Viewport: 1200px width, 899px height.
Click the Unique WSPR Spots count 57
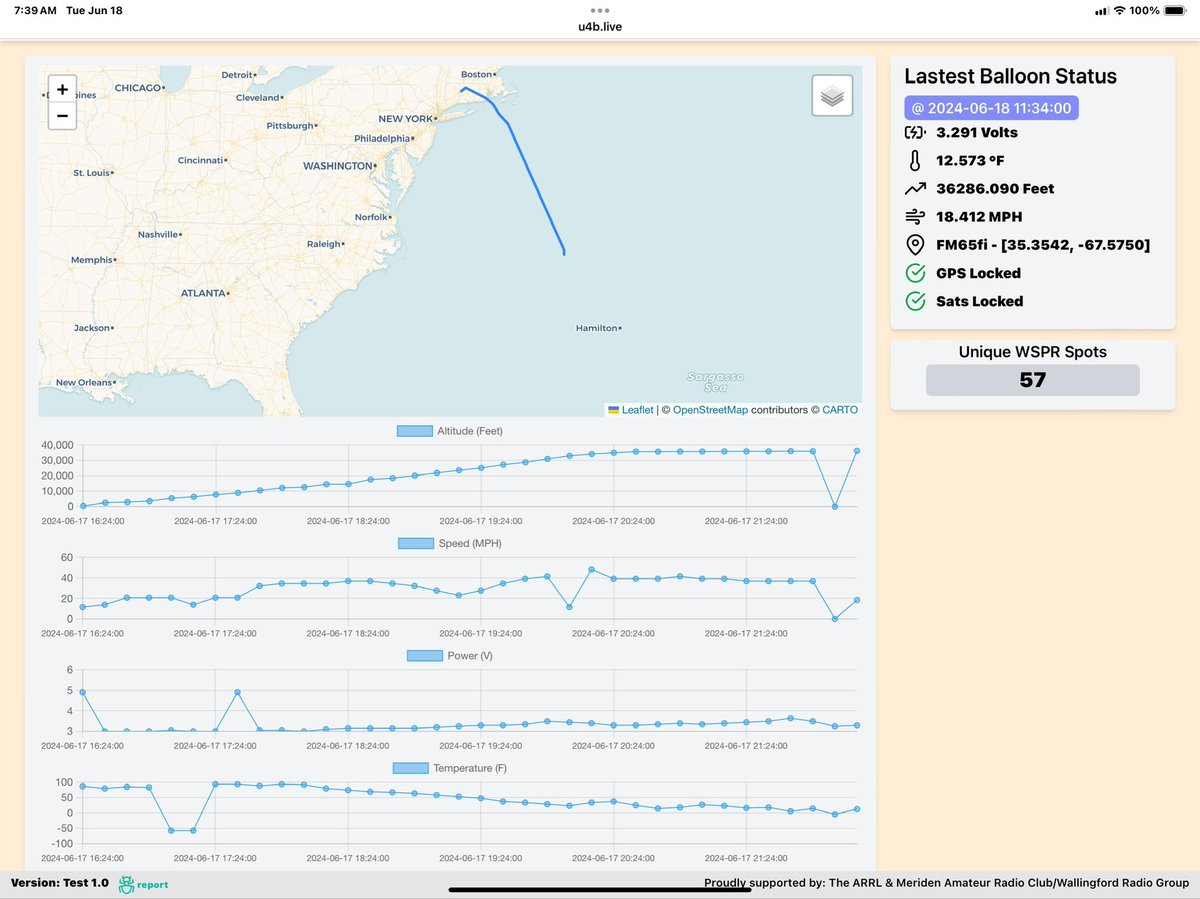click(x=1032, y=380)
